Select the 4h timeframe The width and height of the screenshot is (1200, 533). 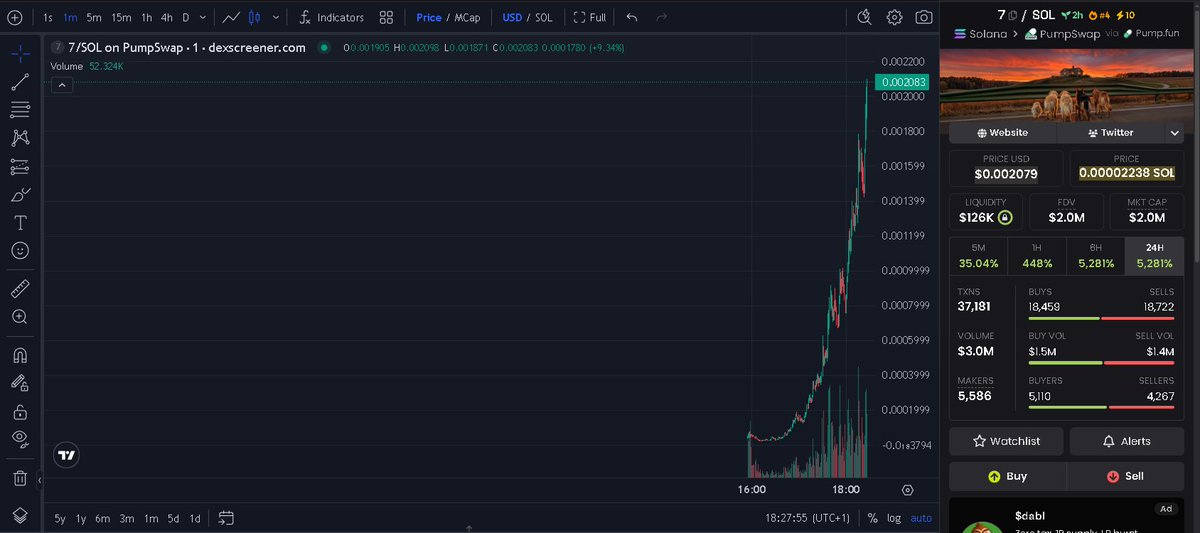[166, 17]
